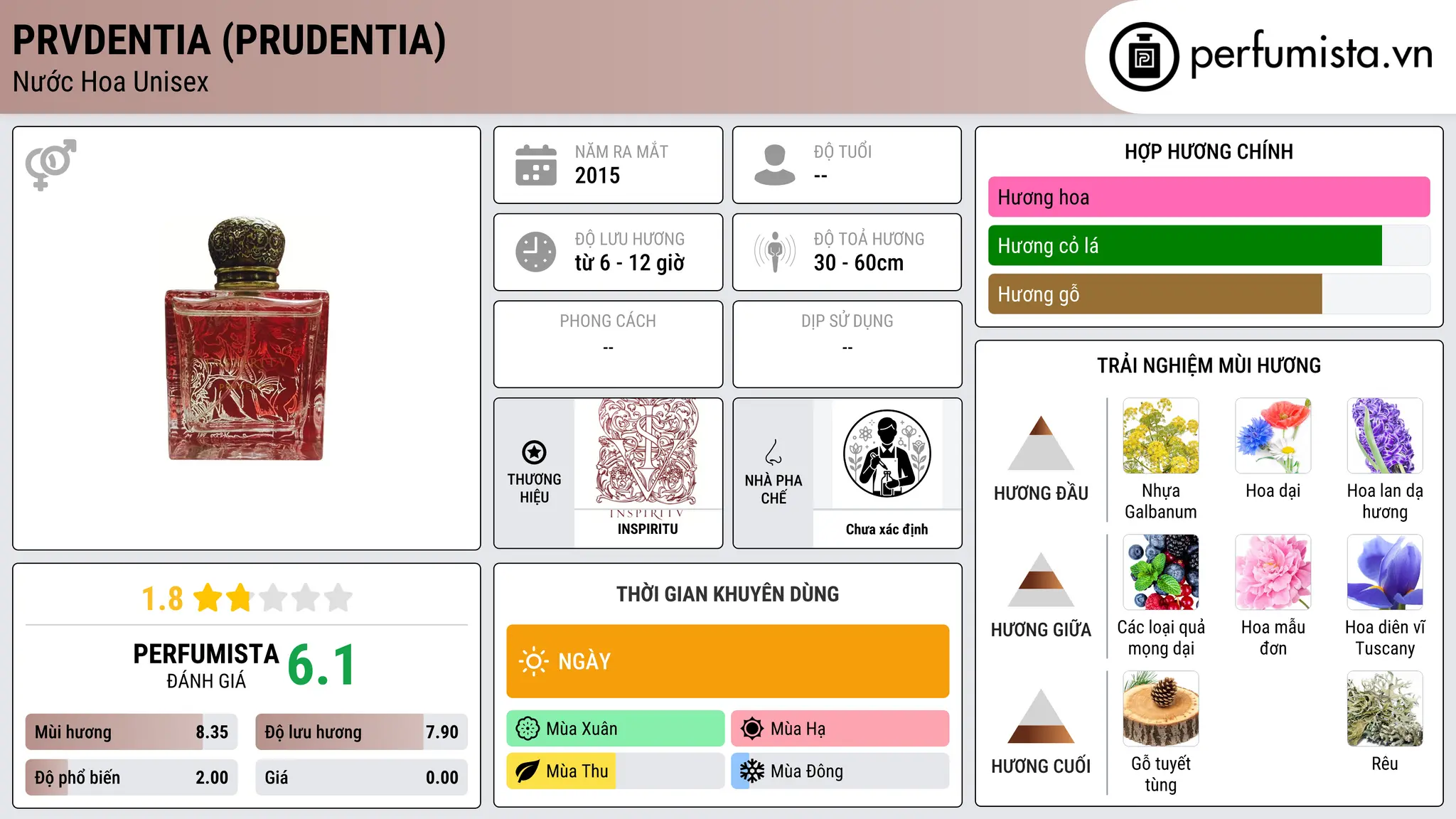
Task: Click the PHONG CÁCH heading
Action: [x=608, y=321]
